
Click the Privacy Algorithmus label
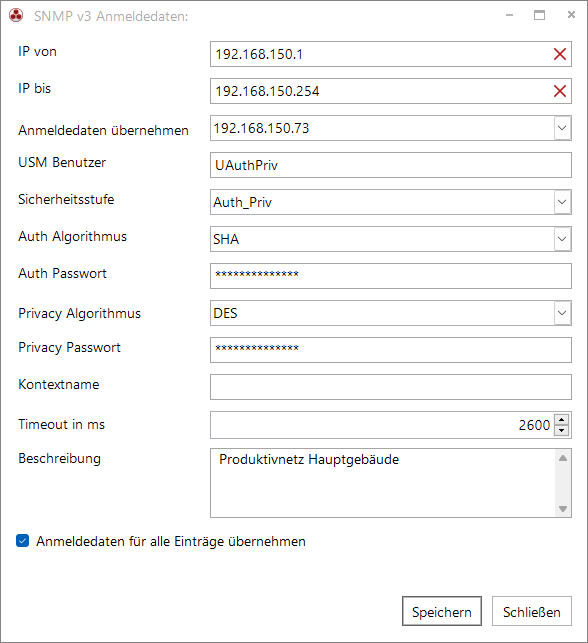click(x=79, y=313)
